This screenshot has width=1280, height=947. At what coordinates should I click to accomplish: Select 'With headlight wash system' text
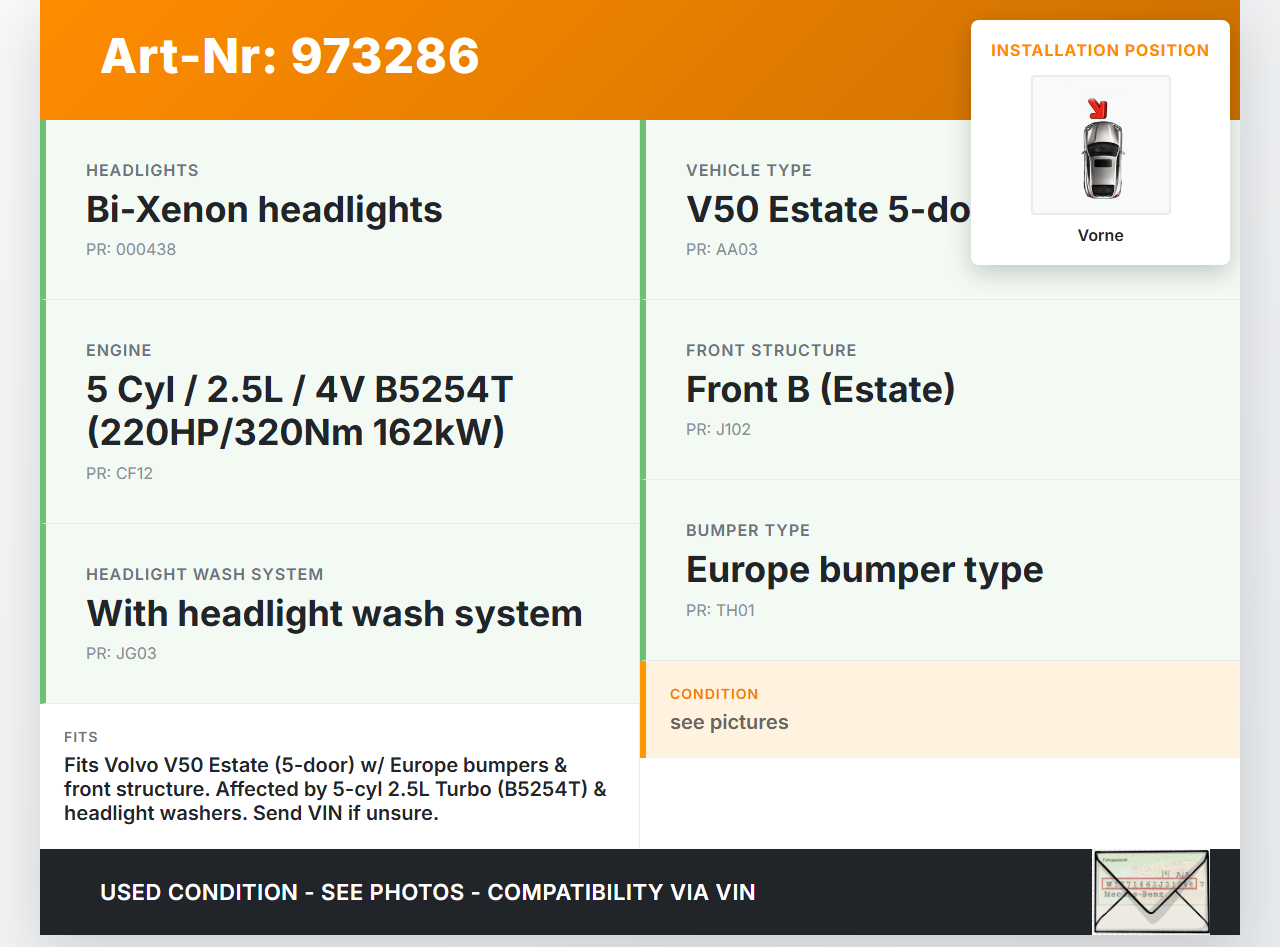[334, 614]
